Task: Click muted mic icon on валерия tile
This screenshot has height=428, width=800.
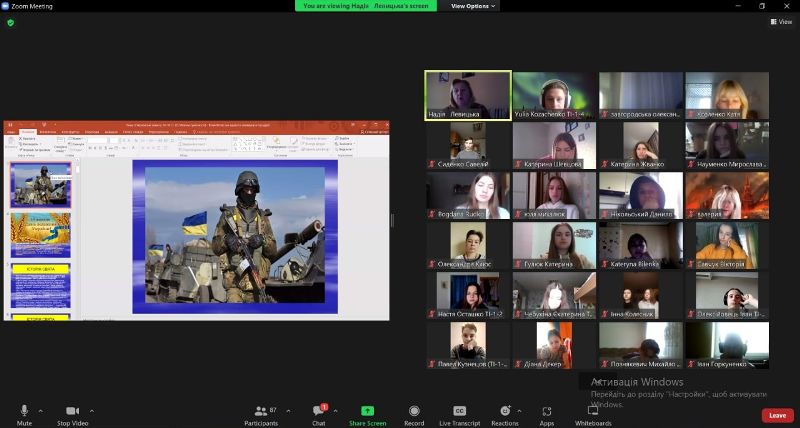Action: (x=691, y=214)
